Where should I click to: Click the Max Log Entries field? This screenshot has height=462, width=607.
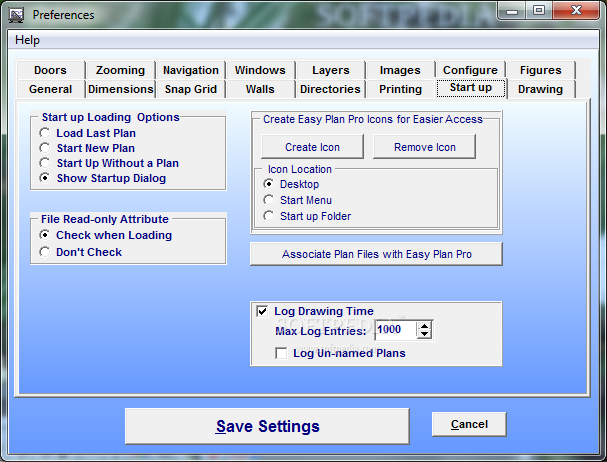tap(396, 330)
